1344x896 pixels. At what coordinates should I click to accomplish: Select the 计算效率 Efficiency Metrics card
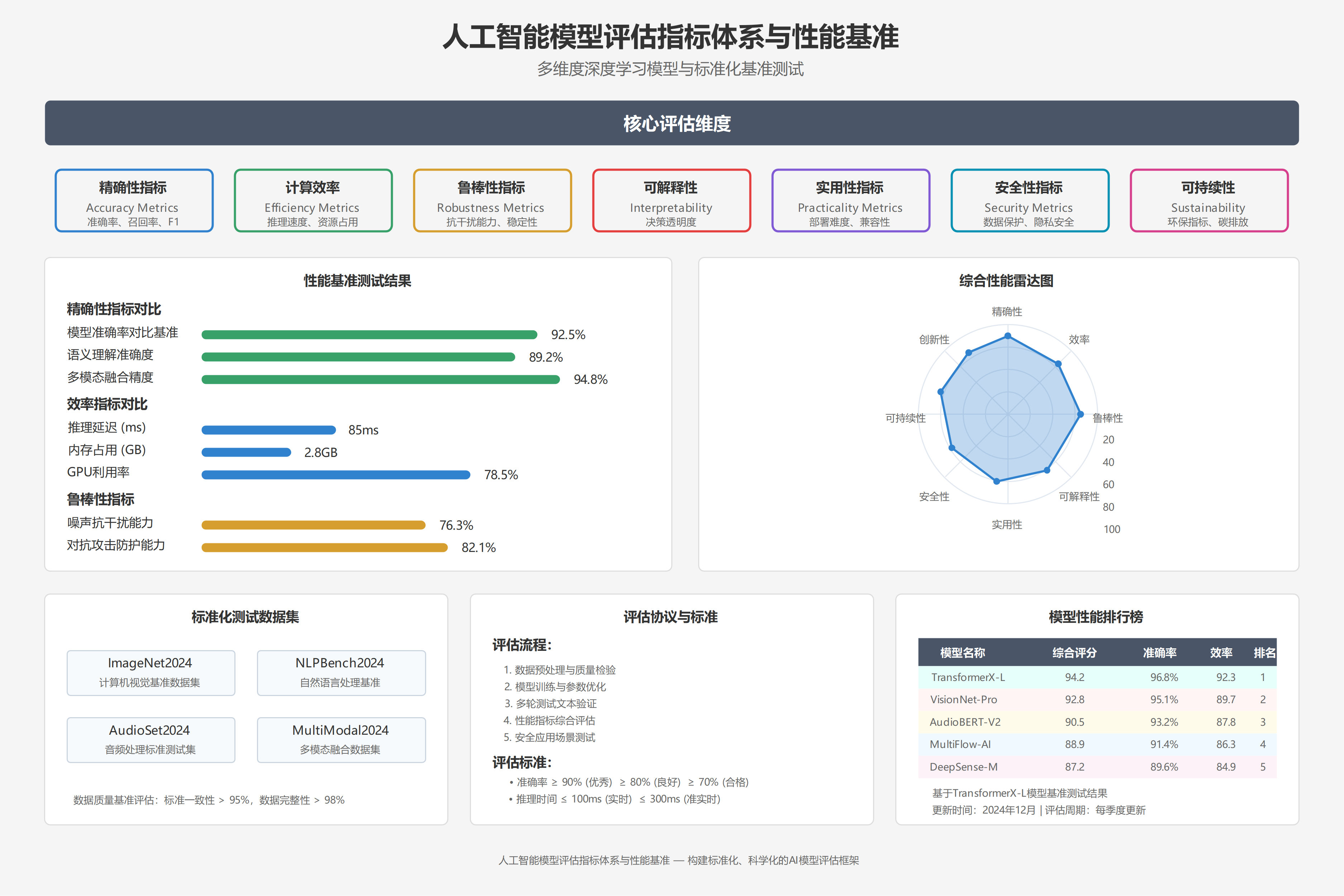click(x=313, y=201)
